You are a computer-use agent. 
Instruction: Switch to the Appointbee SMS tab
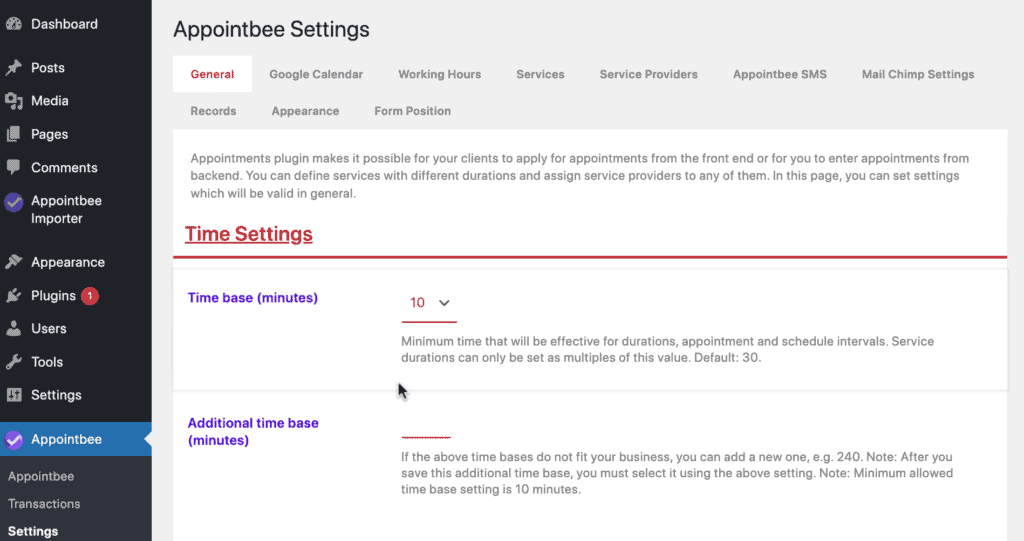pyautogui.click(x=780, y=74)
